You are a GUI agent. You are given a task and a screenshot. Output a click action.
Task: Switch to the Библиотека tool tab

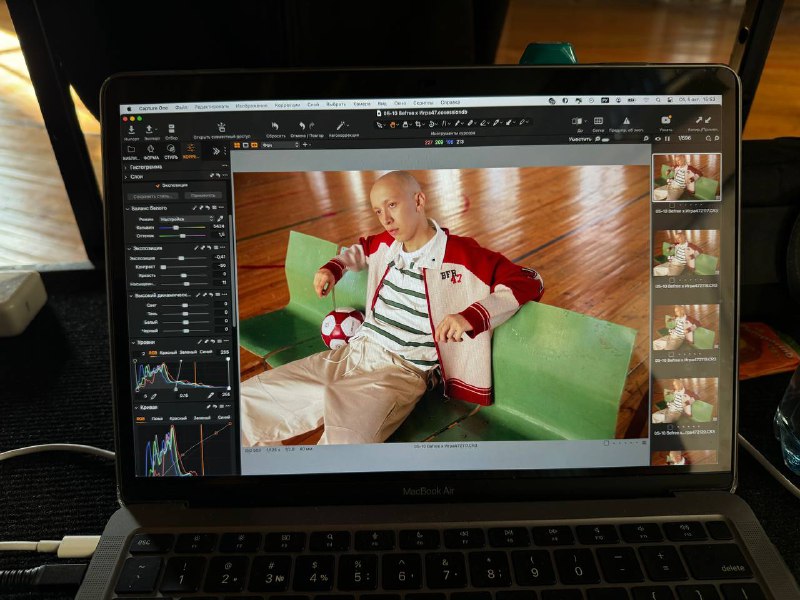tap(131, 152)
